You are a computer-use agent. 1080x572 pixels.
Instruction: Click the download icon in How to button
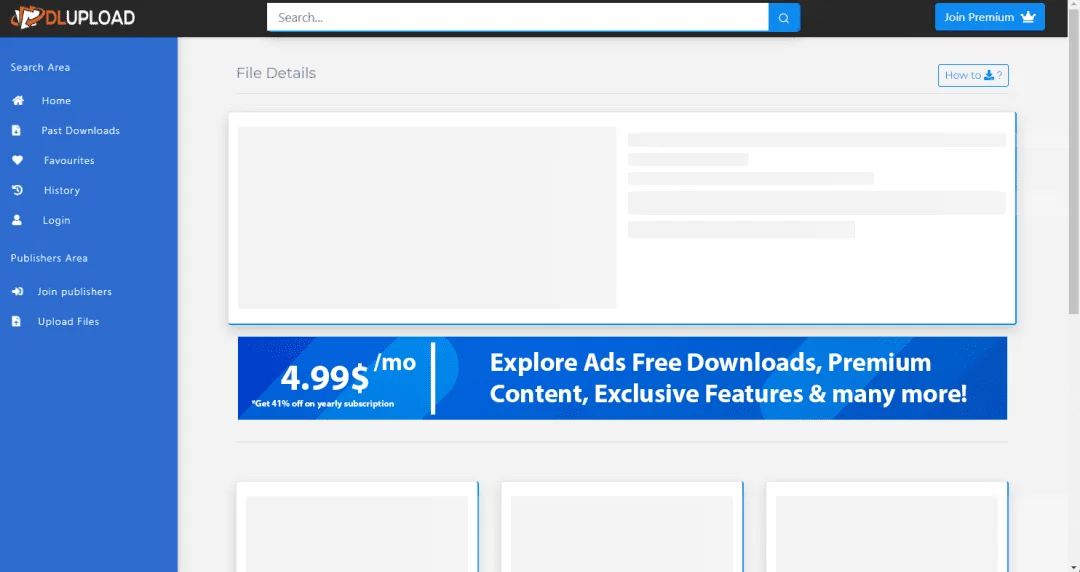[989, 75]
